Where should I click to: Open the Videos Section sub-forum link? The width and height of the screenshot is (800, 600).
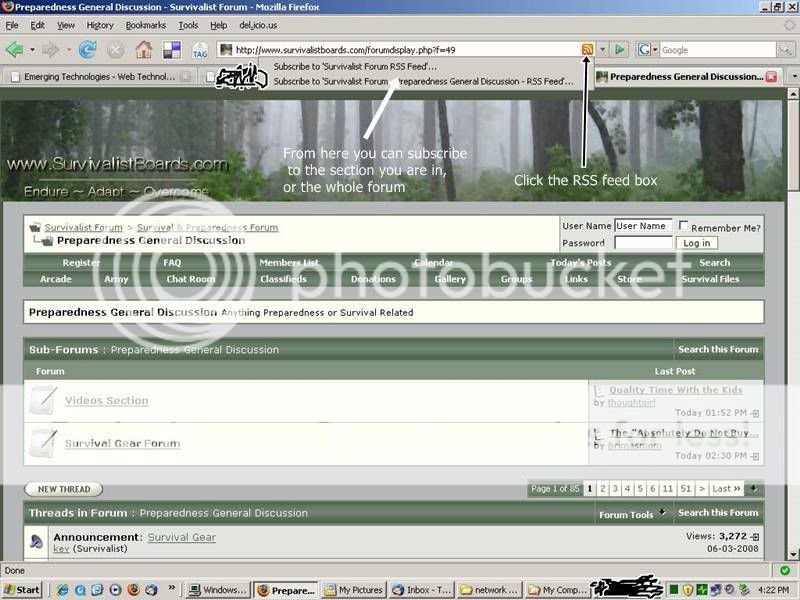pos(107,401)
